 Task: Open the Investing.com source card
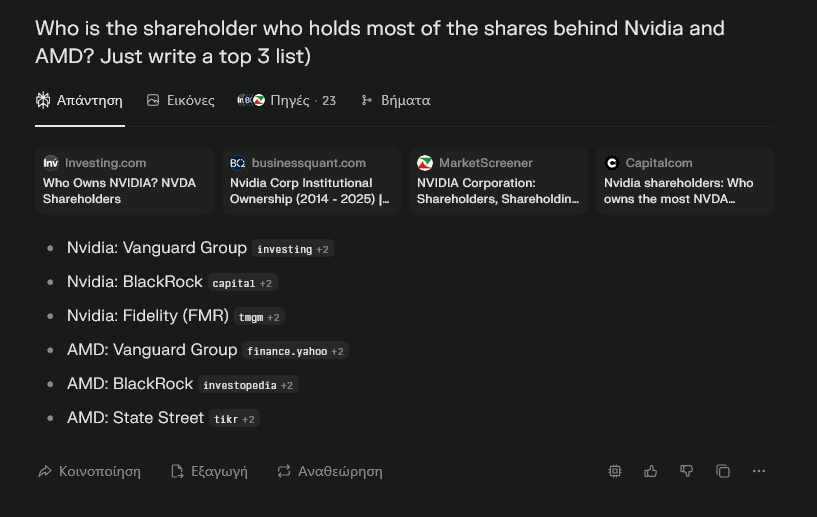pyautogui.click(x=125, y=181)
